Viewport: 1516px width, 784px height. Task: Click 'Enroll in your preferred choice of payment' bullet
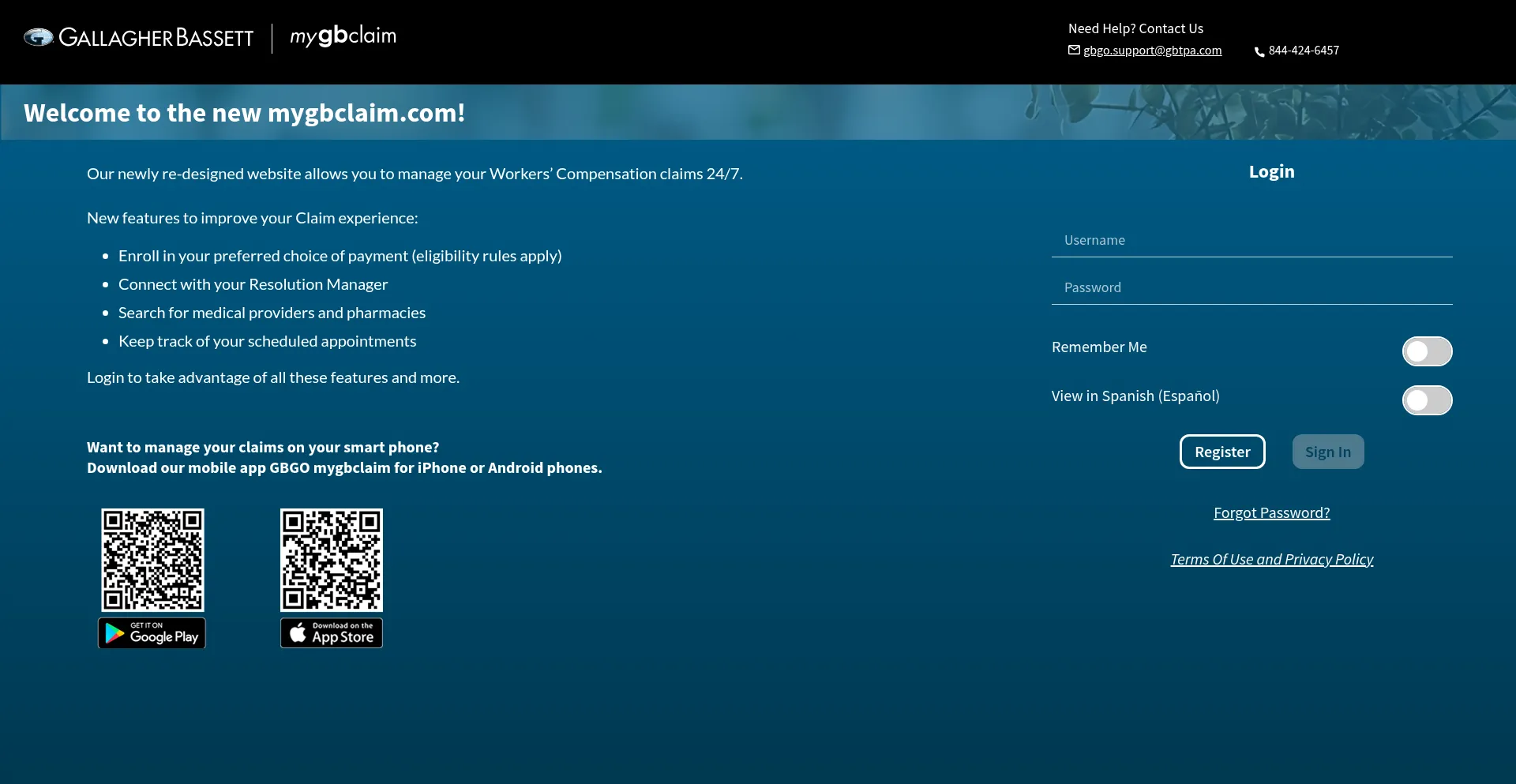point(340,256)
